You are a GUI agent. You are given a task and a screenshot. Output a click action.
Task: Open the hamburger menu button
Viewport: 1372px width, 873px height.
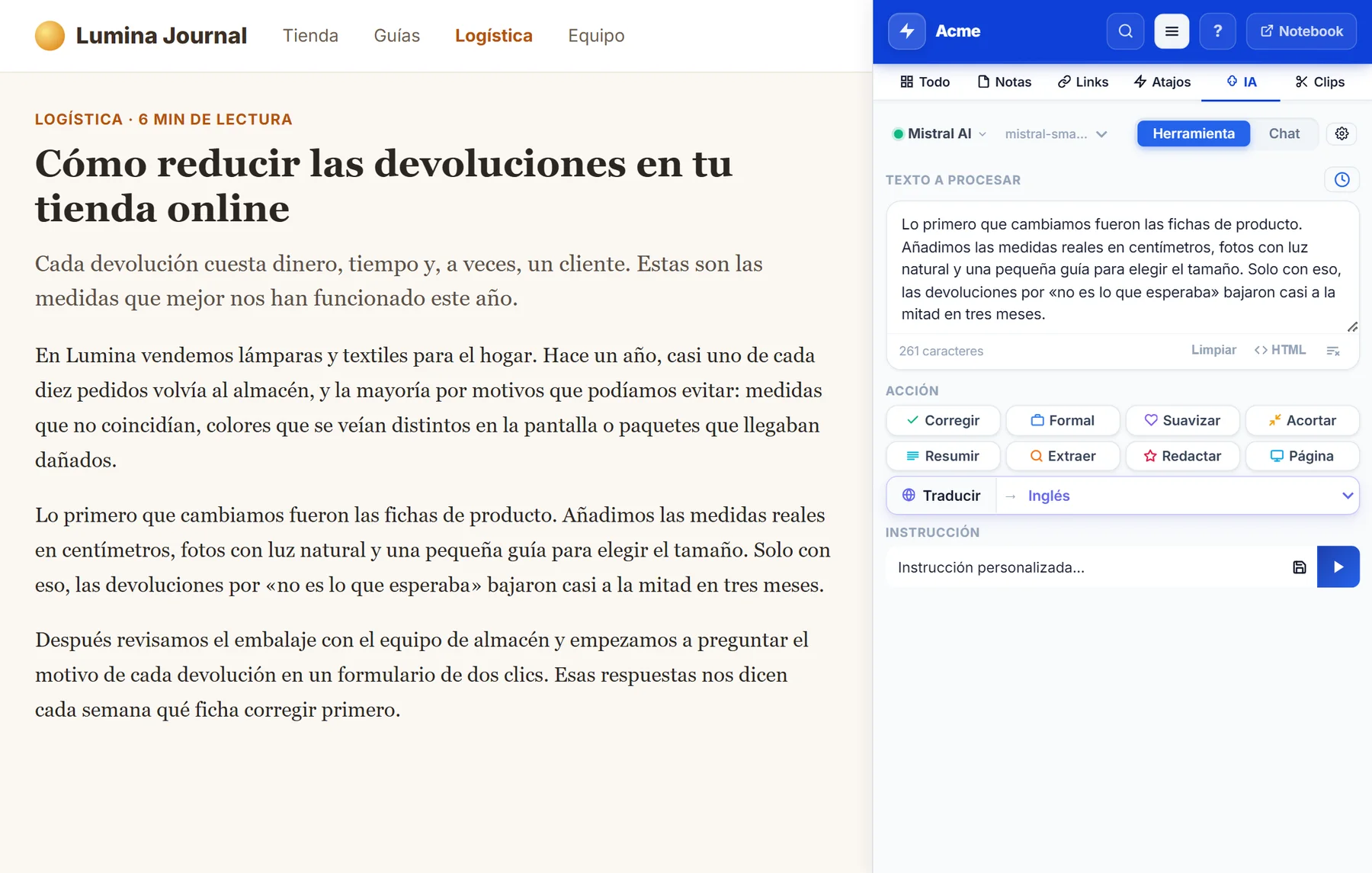coord(1172,31)
